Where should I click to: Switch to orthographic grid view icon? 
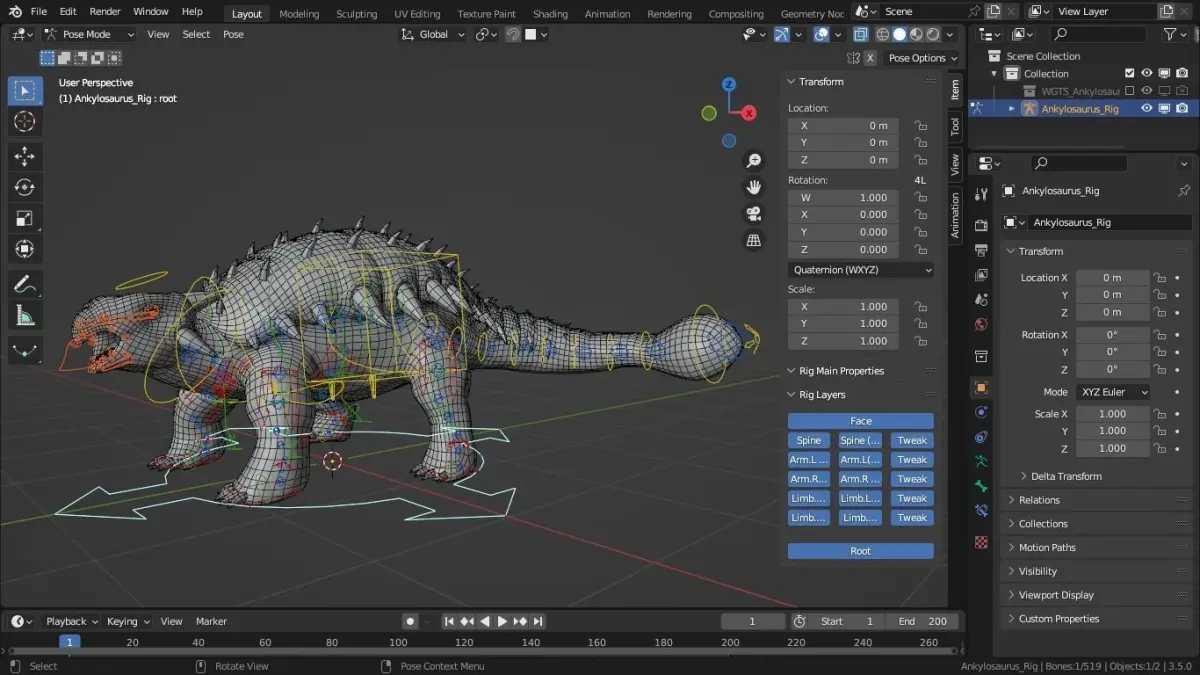click(x=754, y=240)
